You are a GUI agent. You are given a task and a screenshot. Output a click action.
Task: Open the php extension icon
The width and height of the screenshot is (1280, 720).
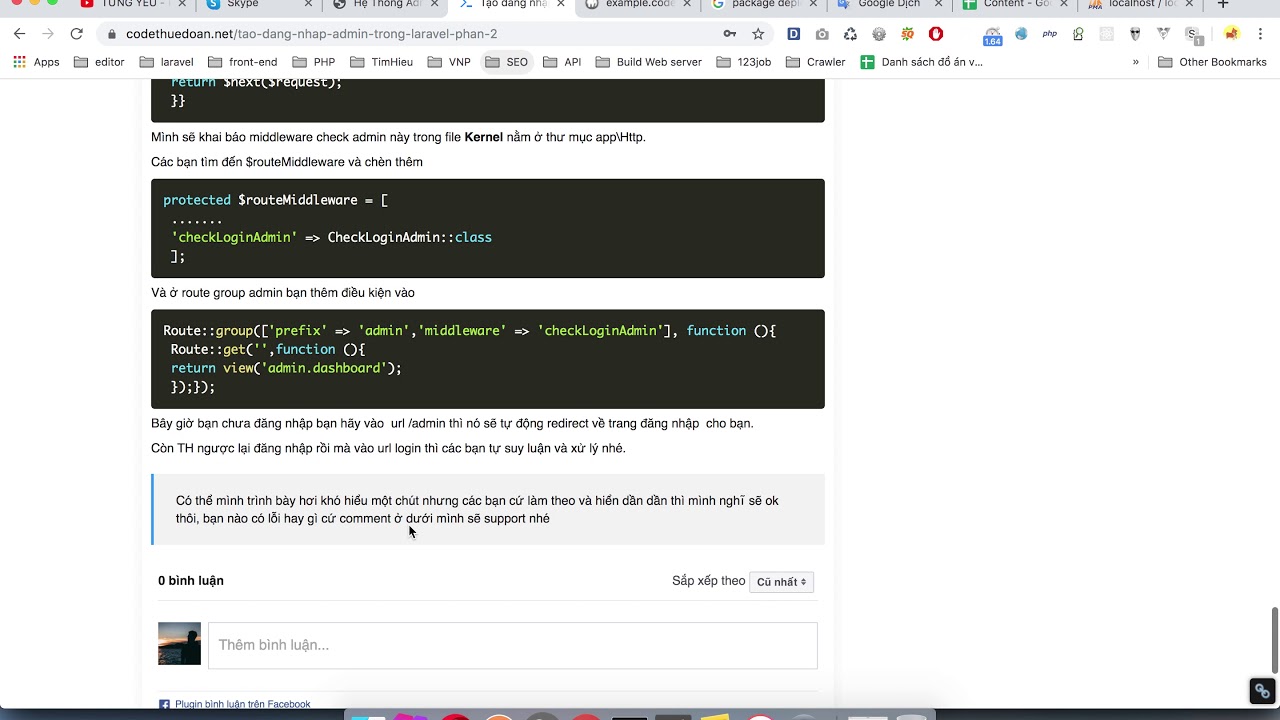1049,34
